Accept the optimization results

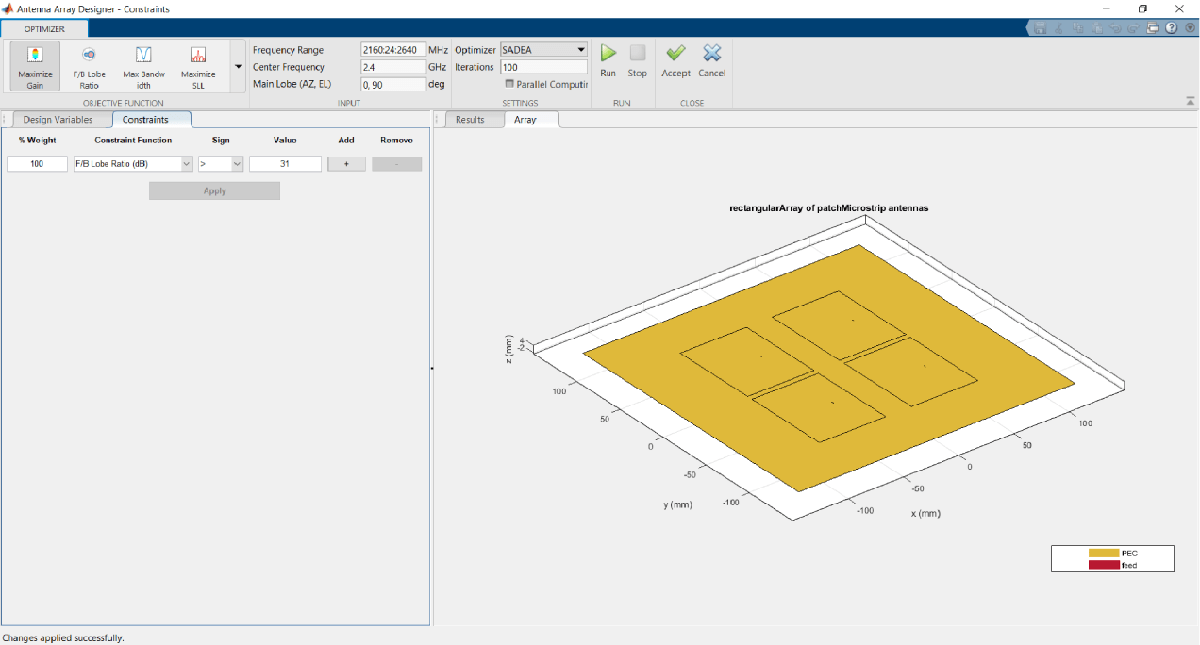(676, 58)
